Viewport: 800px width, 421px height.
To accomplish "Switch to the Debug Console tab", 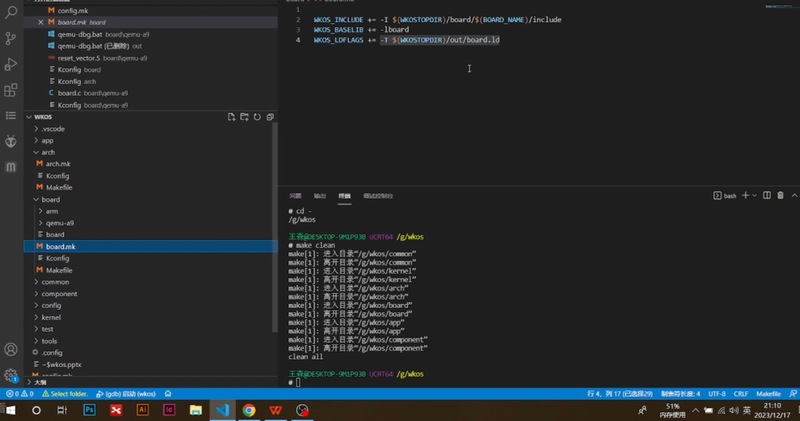I will [378, 196].
